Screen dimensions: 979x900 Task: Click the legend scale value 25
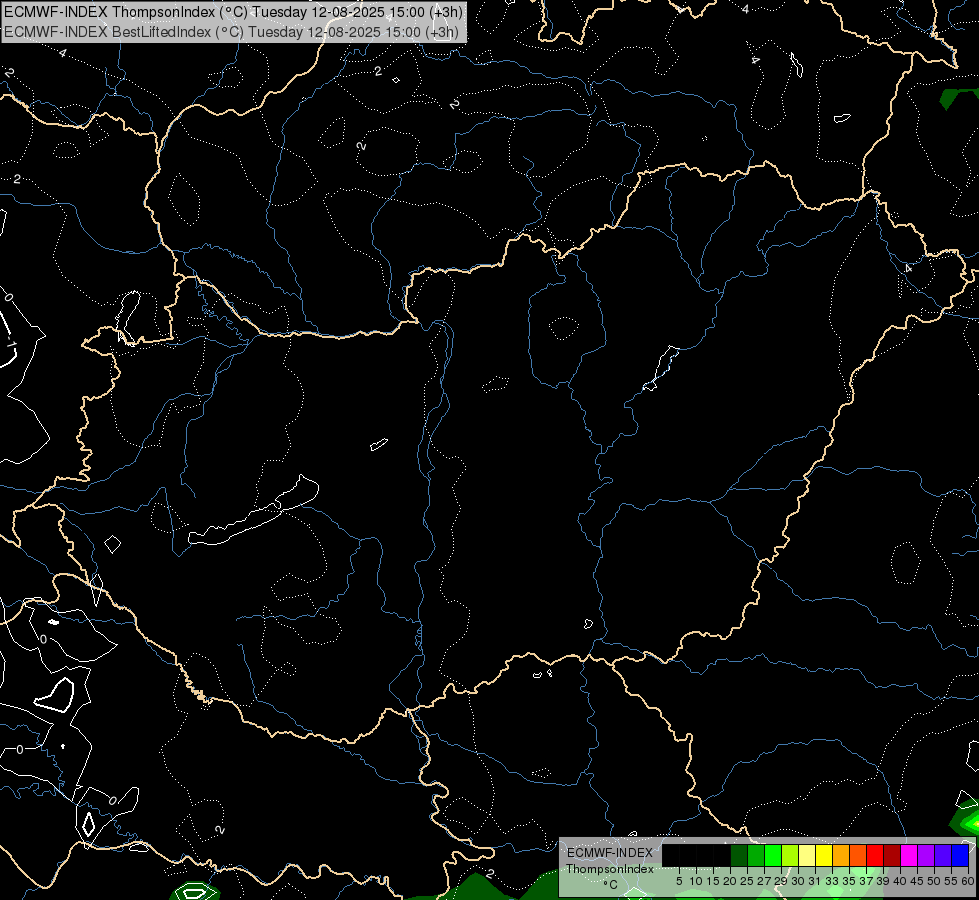pyautogui.click(x=747, y=881)
